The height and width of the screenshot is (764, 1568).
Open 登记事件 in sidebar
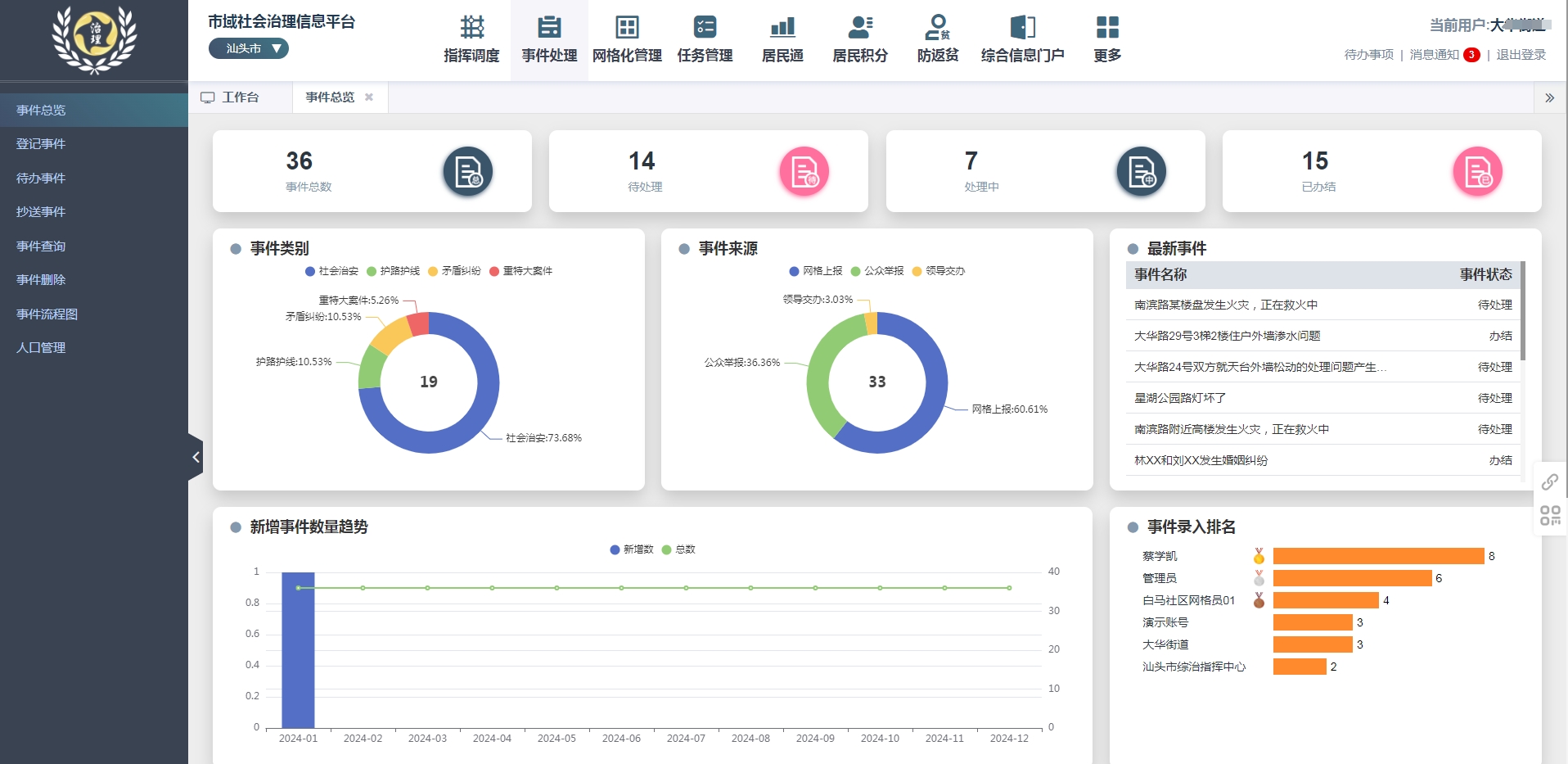[x=94, y=144]
